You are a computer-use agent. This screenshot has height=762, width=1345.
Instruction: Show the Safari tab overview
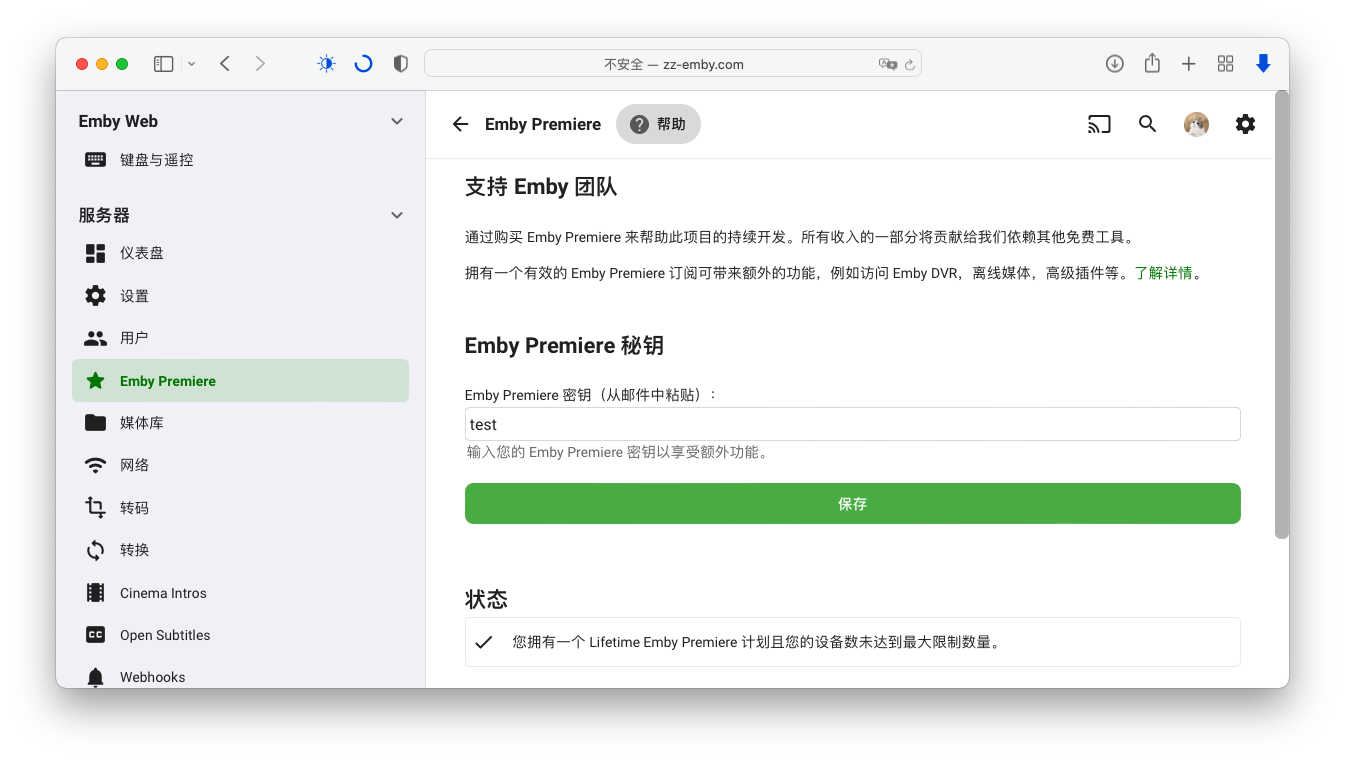click(1225, 64)
